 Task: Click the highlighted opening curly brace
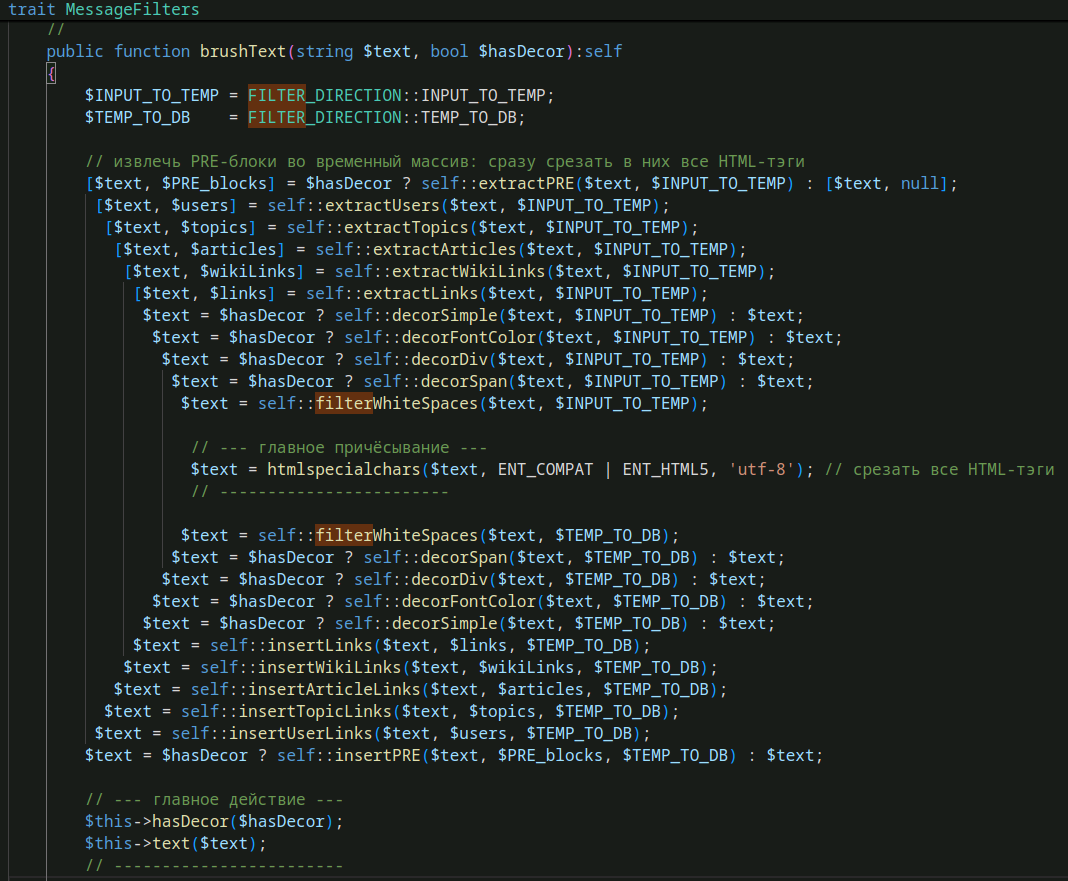(x=51, y=73)
